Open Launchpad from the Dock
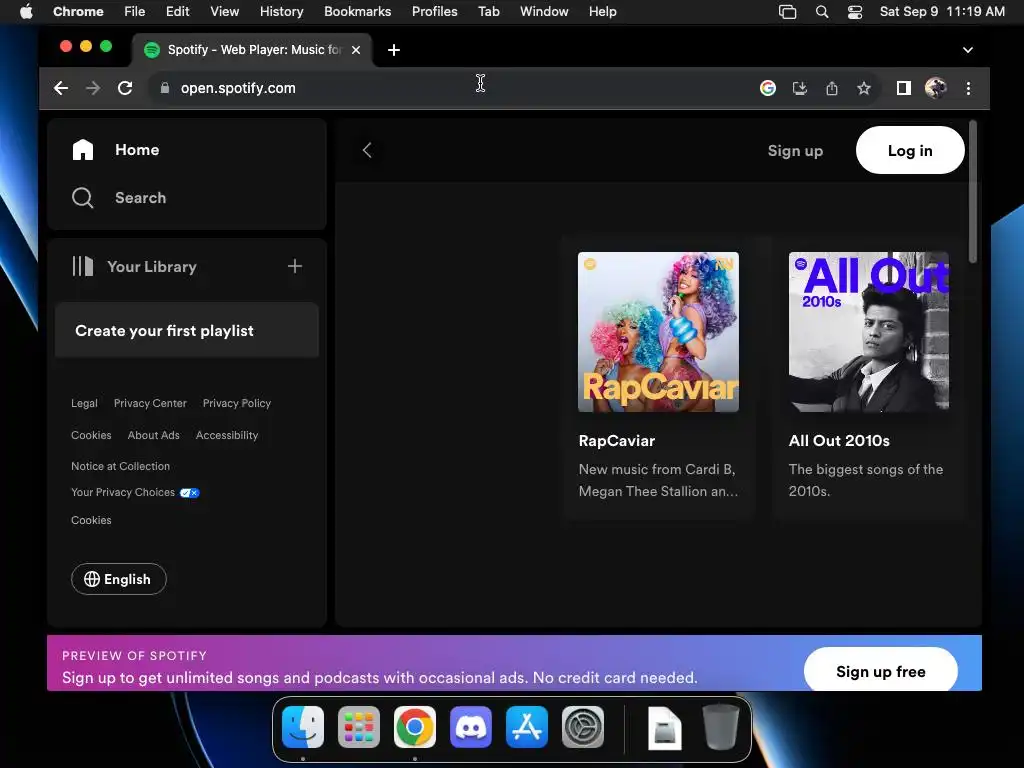This screenshot has width=1024, height=768. pos(359,727)
